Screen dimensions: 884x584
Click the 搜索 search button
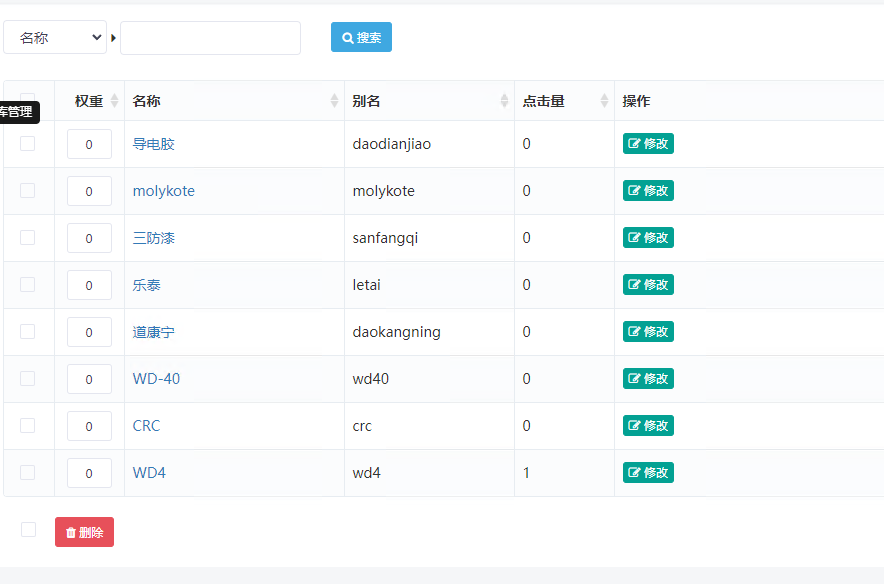(x=361, y=37)
